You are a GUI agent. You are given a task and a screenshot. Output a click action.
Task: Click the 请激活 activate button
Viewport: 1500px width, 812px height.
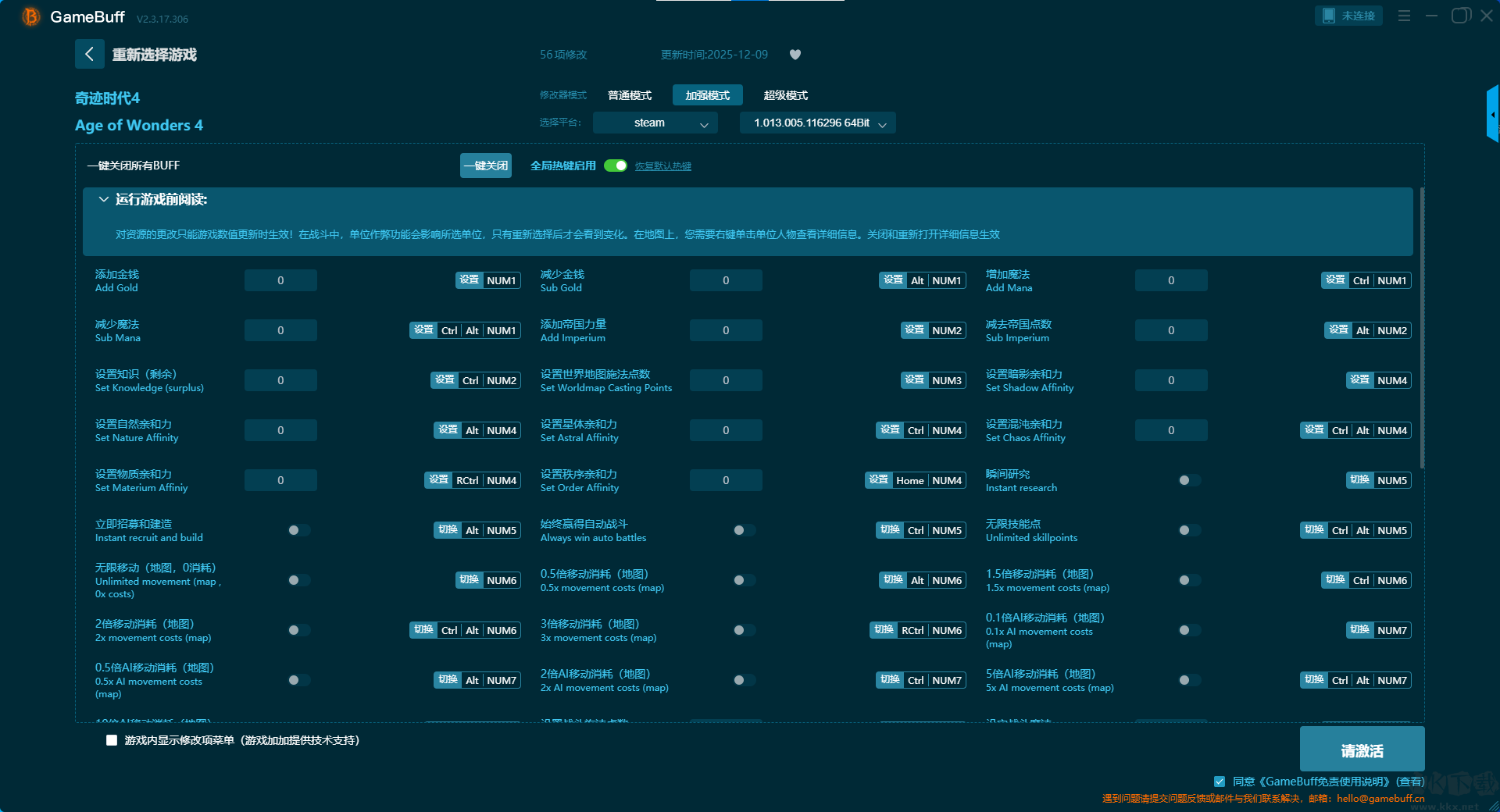(x=1362, y=750)
